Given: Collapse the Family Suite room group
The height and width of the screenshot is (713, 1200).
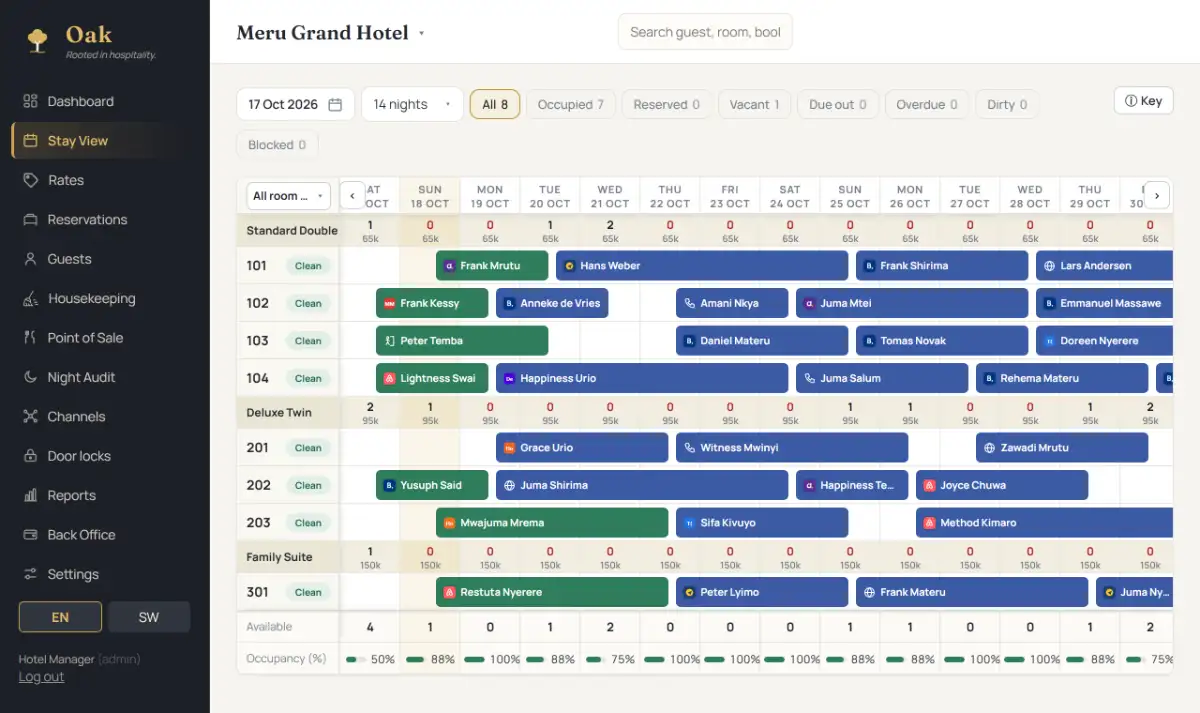Looking at the screenshot, I should [280, 557].
